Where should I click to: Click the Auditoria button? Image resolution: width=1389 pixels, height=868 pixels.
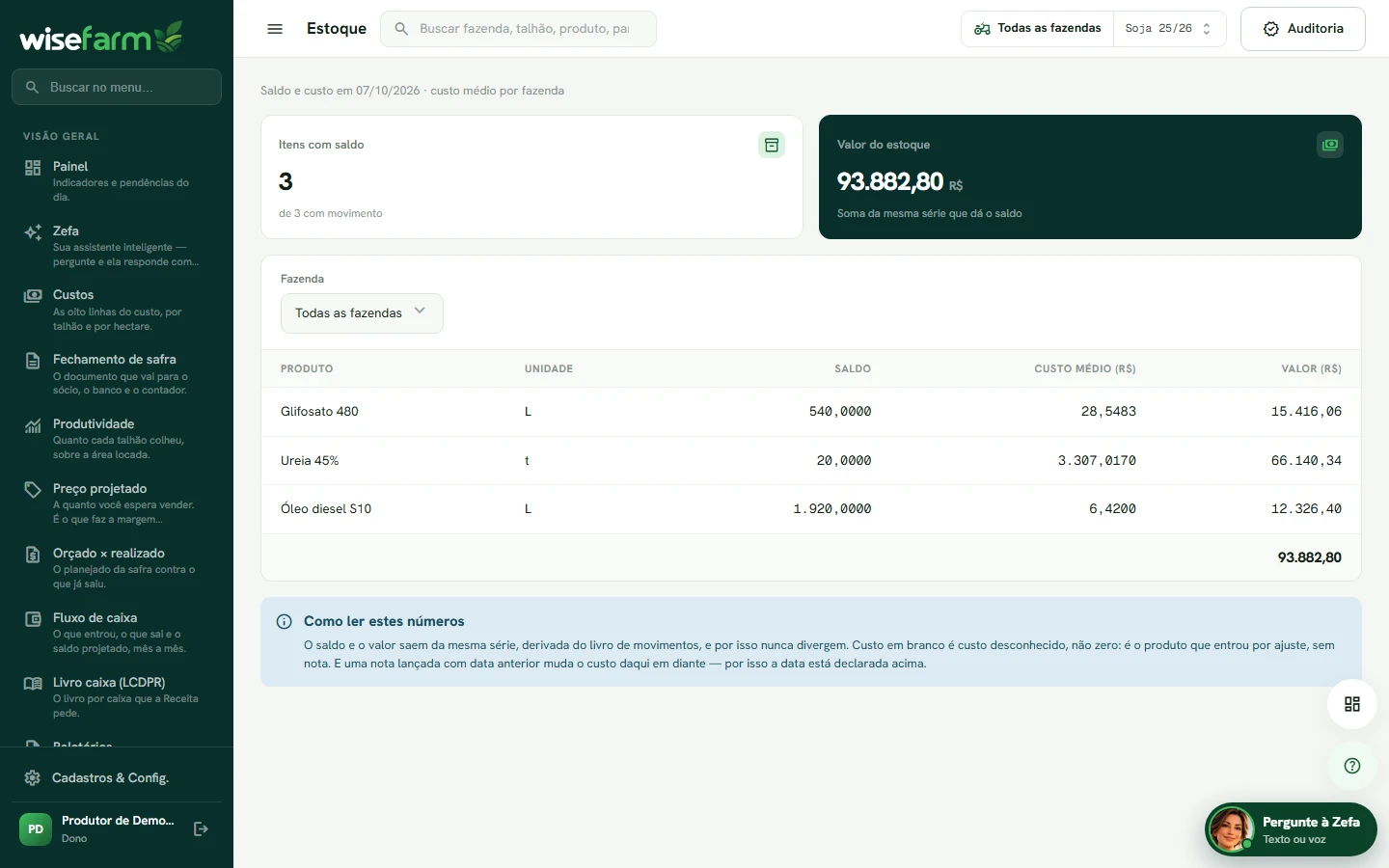pyautogui.click(x=1303, y=29)
